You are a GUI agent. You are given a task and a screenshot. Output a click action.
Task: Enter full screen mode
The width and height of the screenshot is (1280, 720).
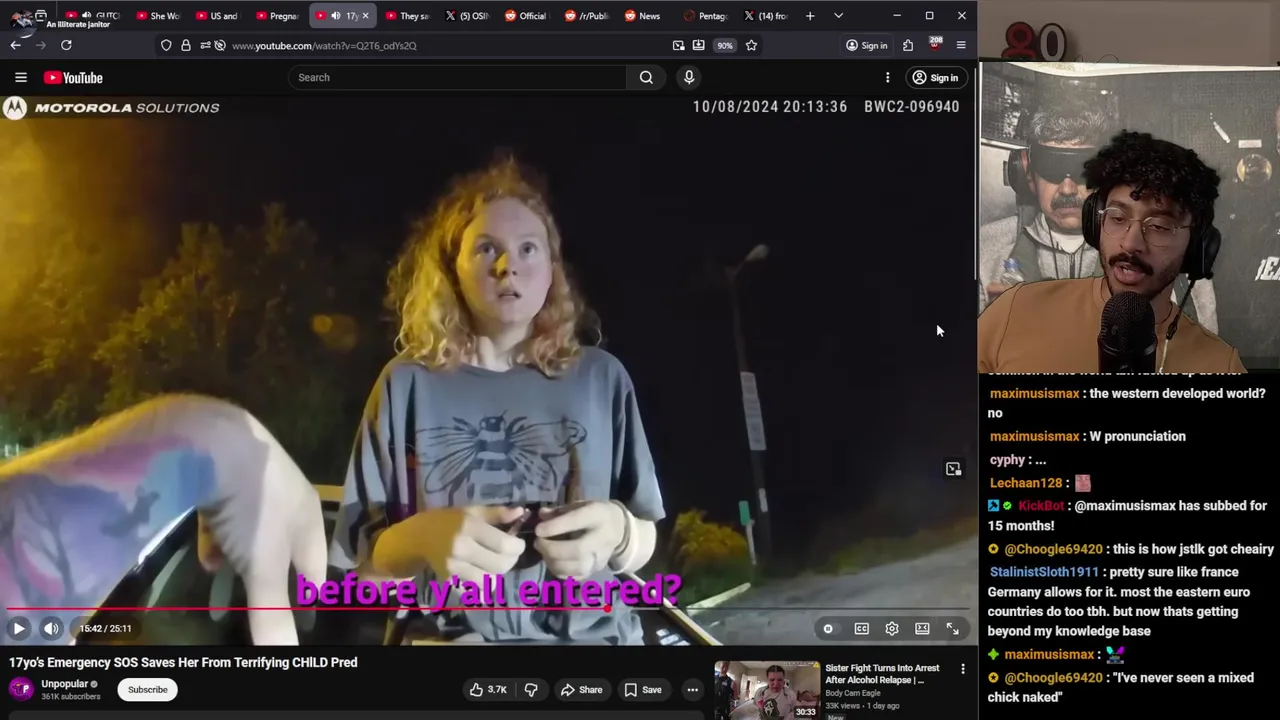[x=952, y=628]
